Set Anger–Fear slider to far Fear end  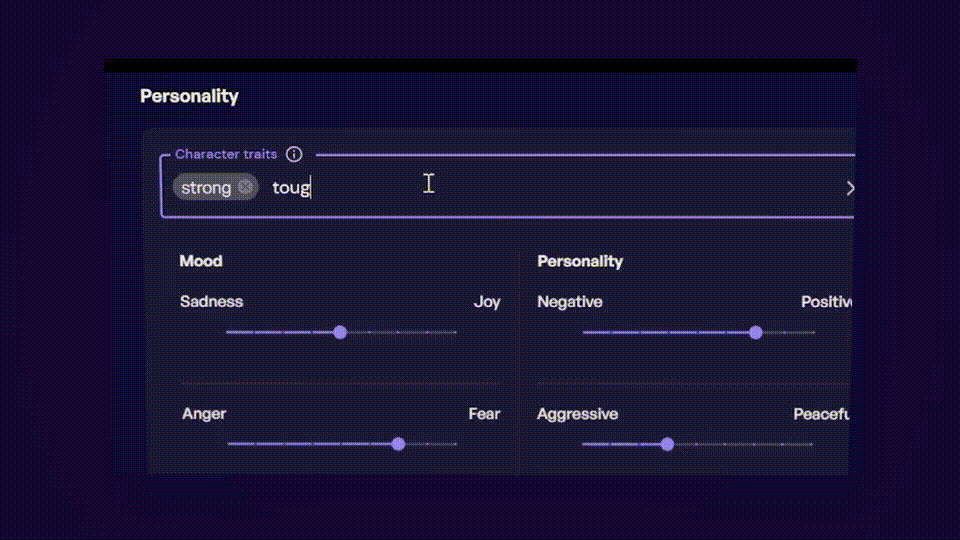(x=456, y=444)
